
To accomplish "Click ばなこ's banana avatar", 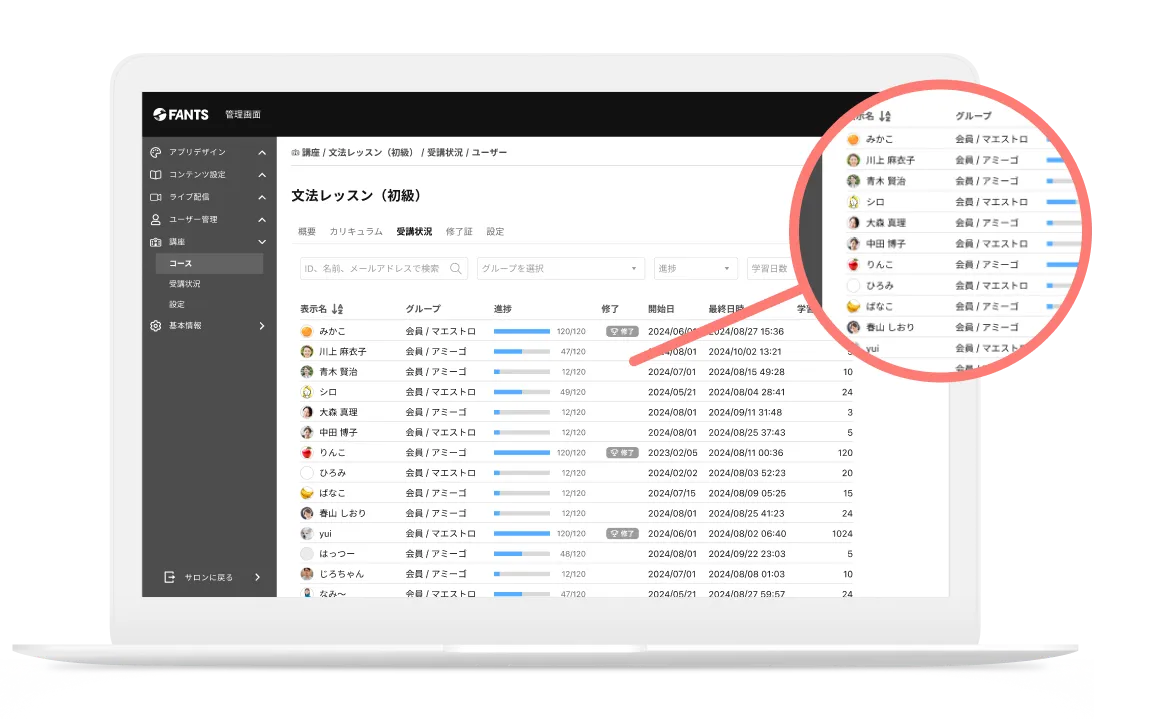I will 307,493.
